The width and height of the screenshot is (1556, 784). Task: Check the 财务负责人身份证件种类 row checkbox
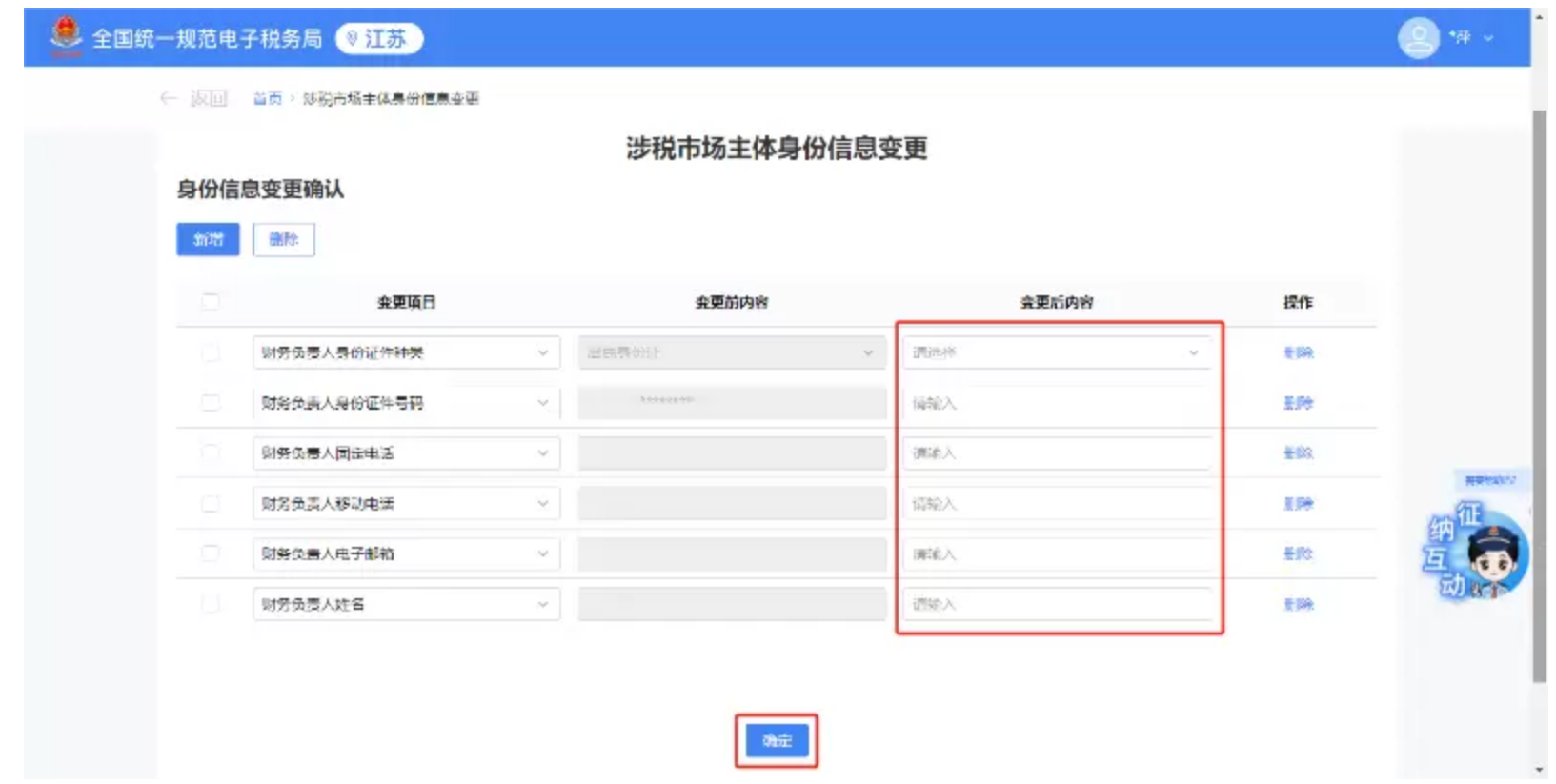click(211, 352)
